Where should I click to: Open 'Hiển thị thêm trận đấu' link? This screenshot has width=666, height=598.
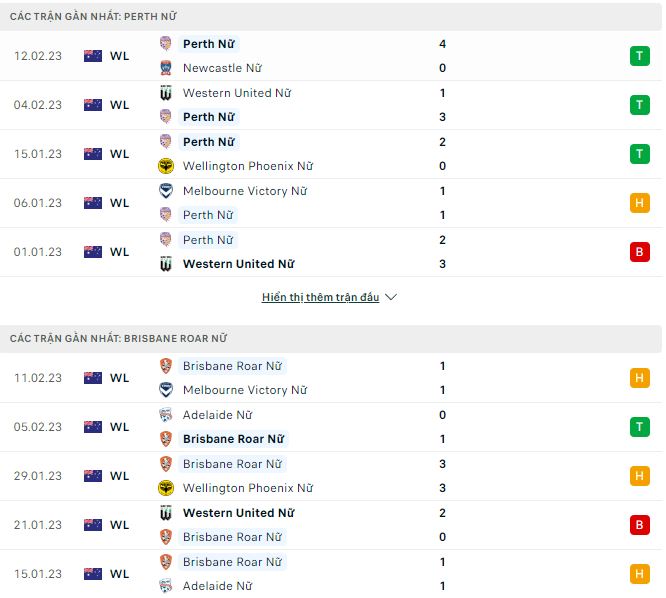(320, 297)
